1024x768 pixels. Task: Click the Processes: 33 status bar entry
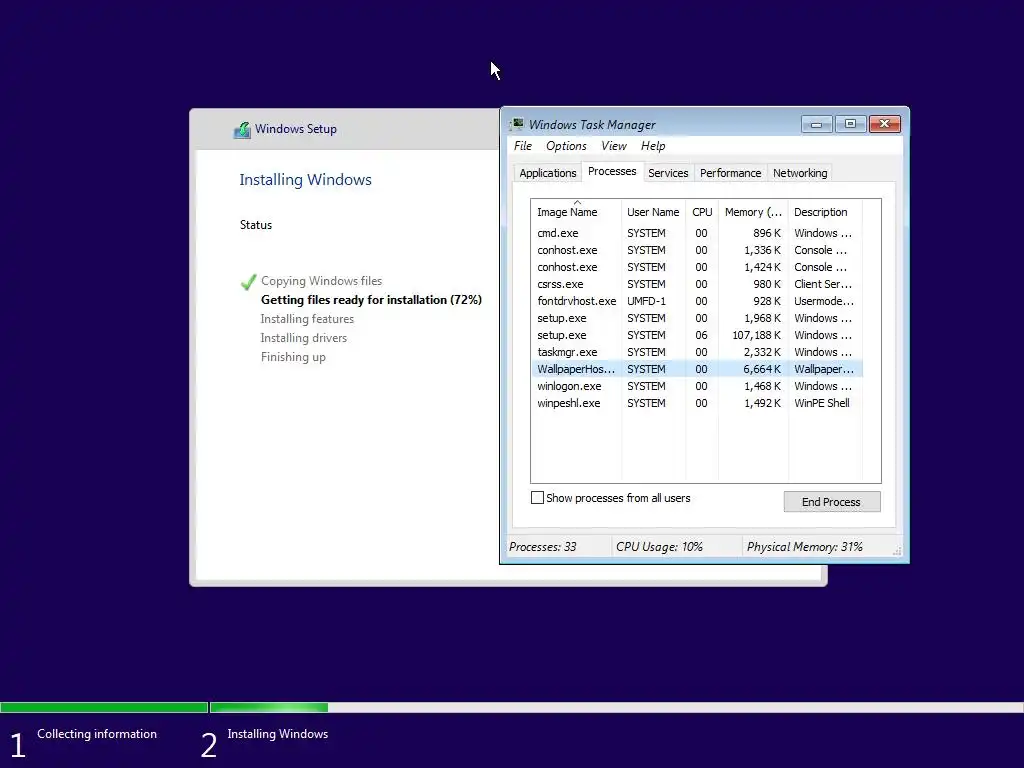click(542, 547)
